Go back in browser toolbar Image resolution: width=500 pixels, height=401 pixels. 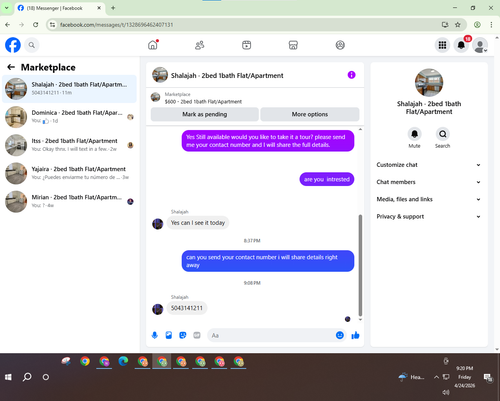point(8,25)
